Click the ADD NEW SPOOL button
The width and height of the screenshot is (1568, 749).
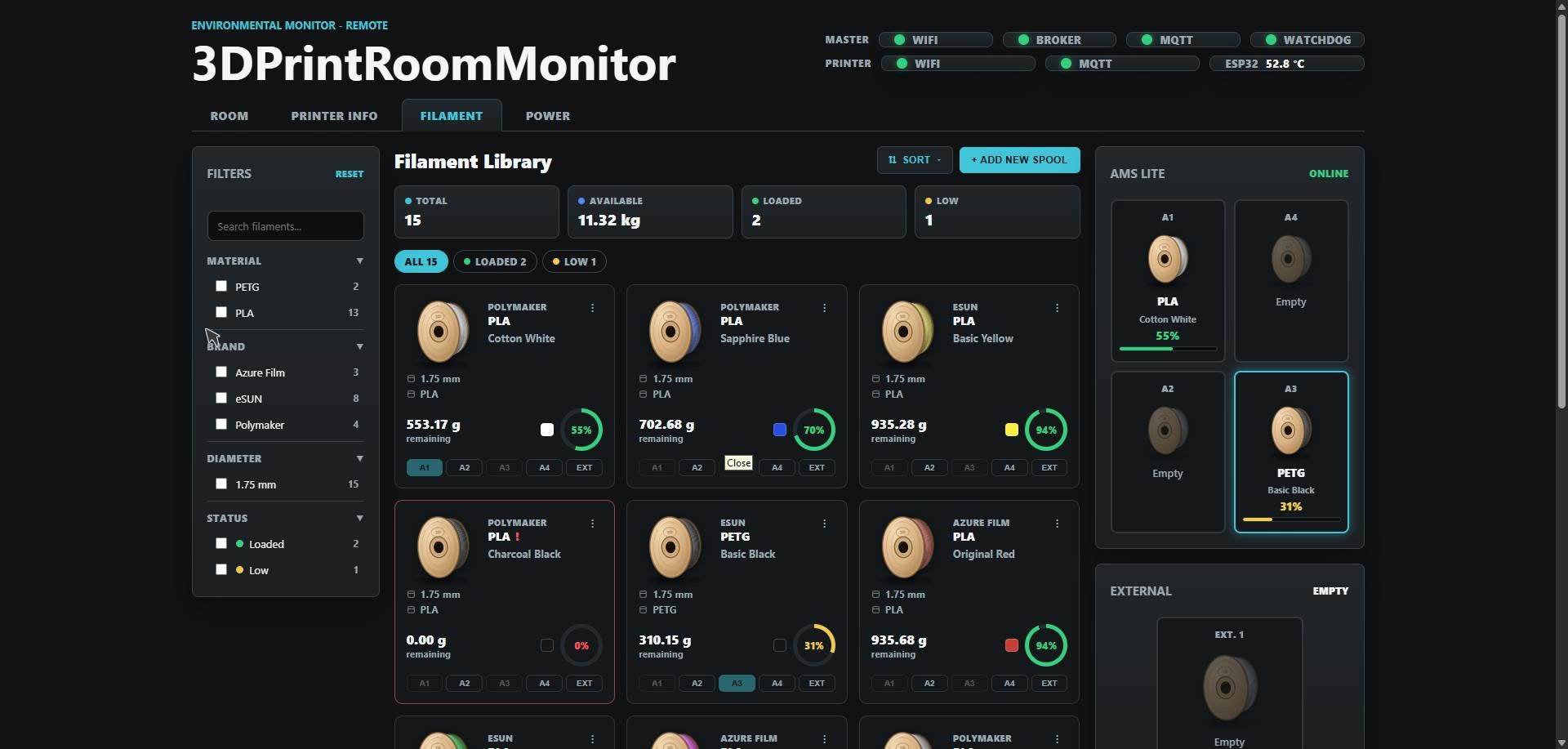(x=1019, y=160)
